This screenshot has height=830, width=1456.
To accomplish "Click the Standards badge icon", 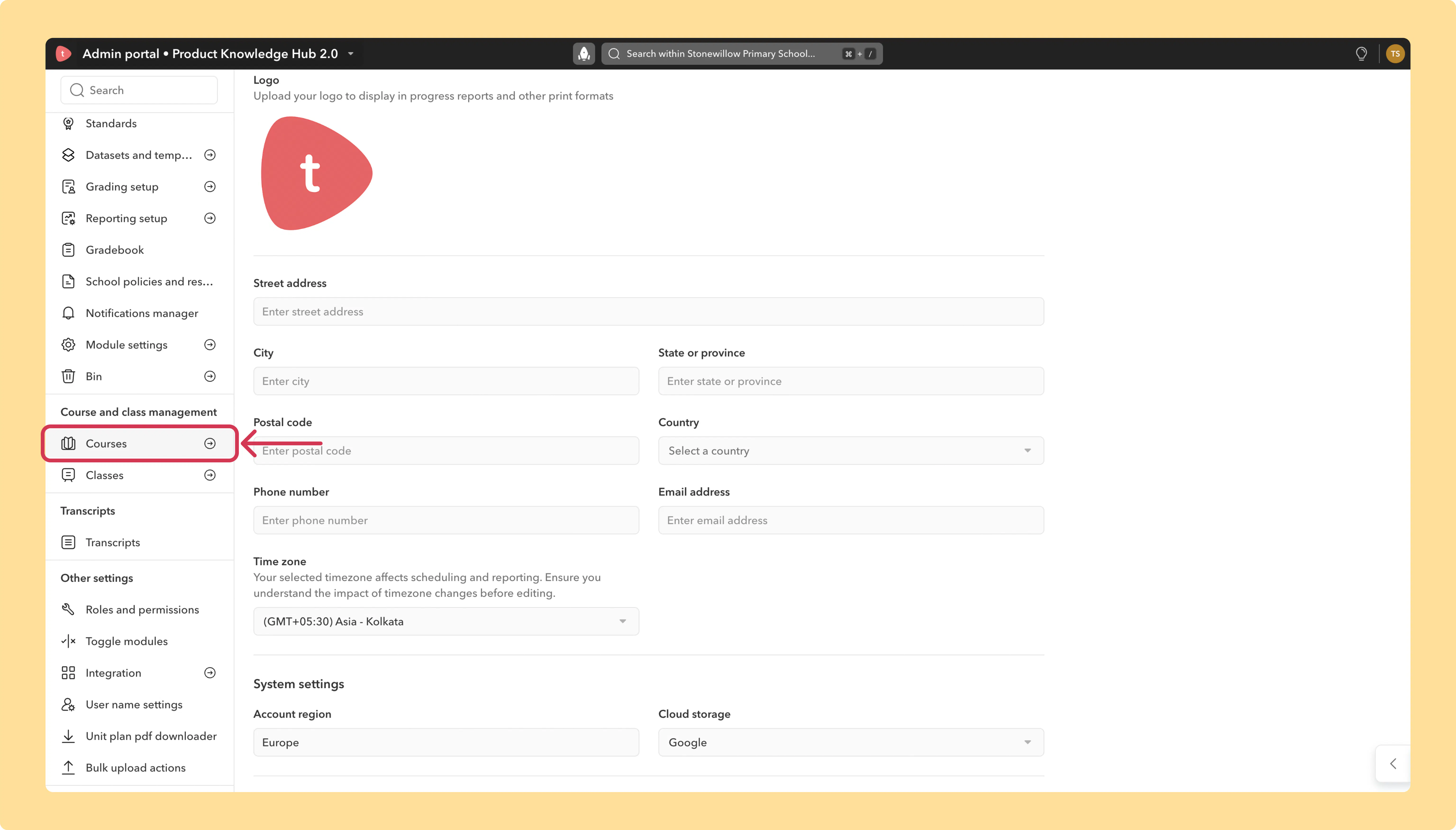I will 68,123.
